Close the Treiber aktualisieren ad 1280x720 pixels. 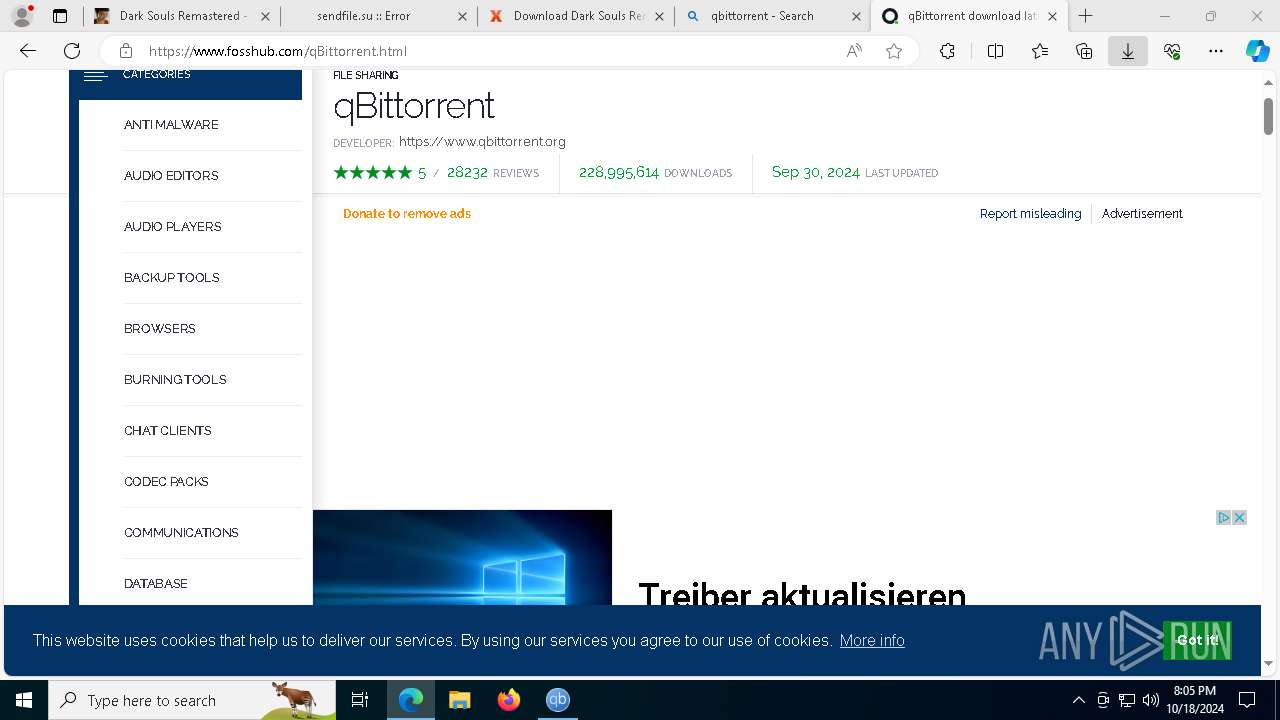pos(1239,517)
